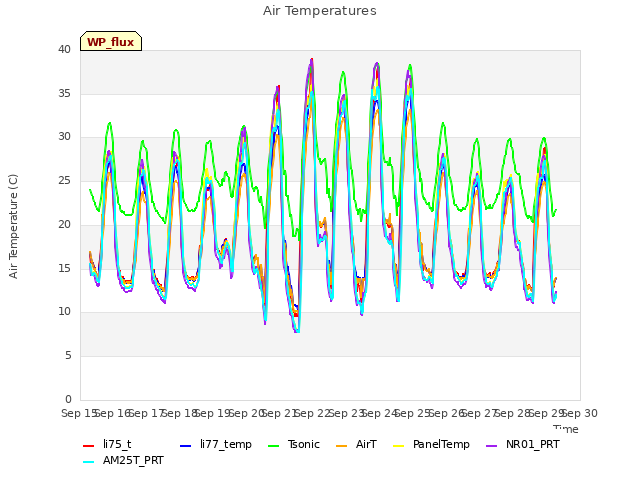Click the 10 y-axis tick label
Image resolution: width=640 pixels, height=480 pixels.
(x=64, y=312)
